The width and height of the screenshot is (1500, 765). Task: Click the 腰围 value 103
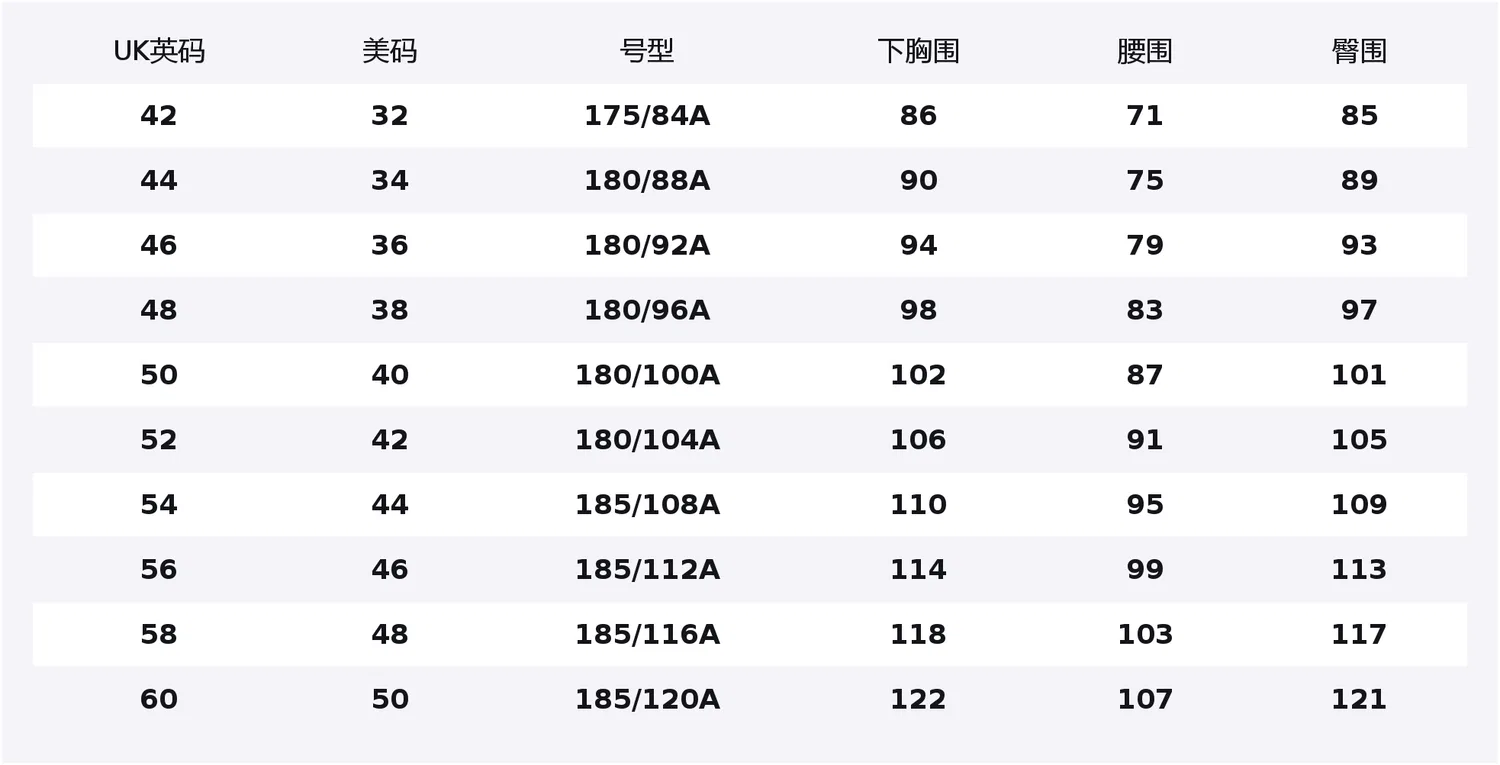click(1145, 634)
